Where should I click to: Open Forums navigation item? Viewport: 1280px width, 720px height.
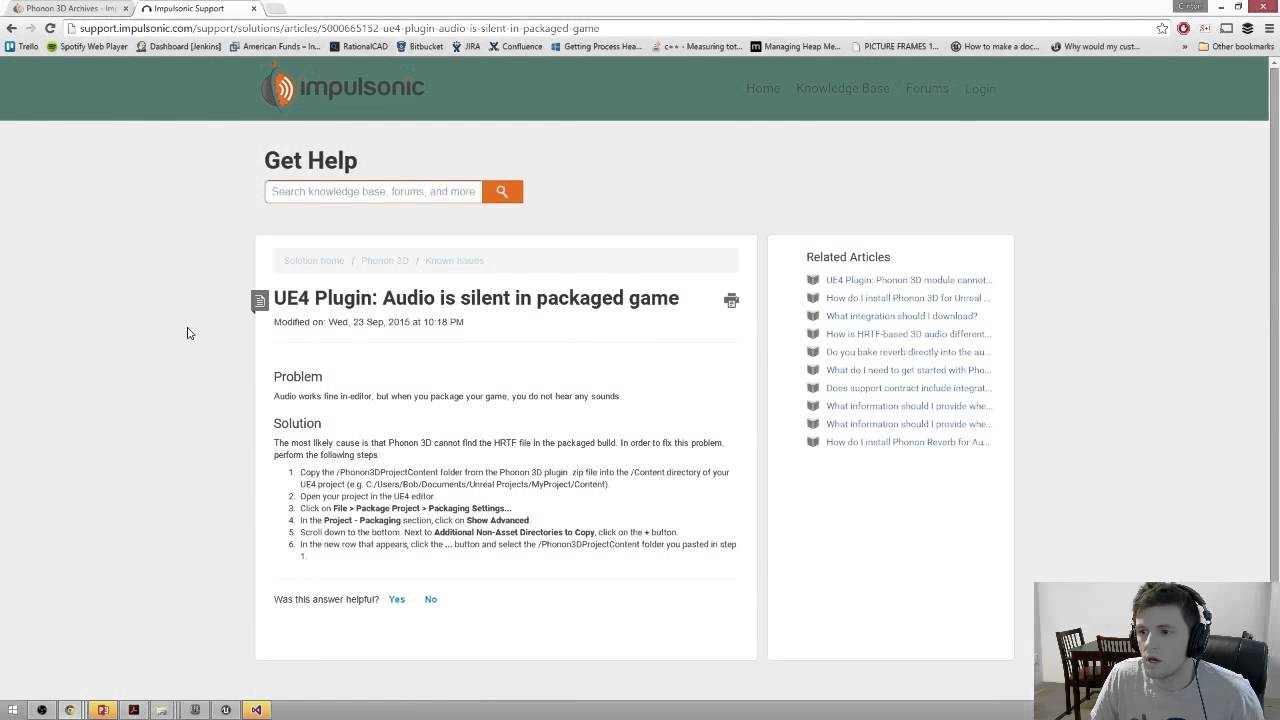(x=927, y=88)
